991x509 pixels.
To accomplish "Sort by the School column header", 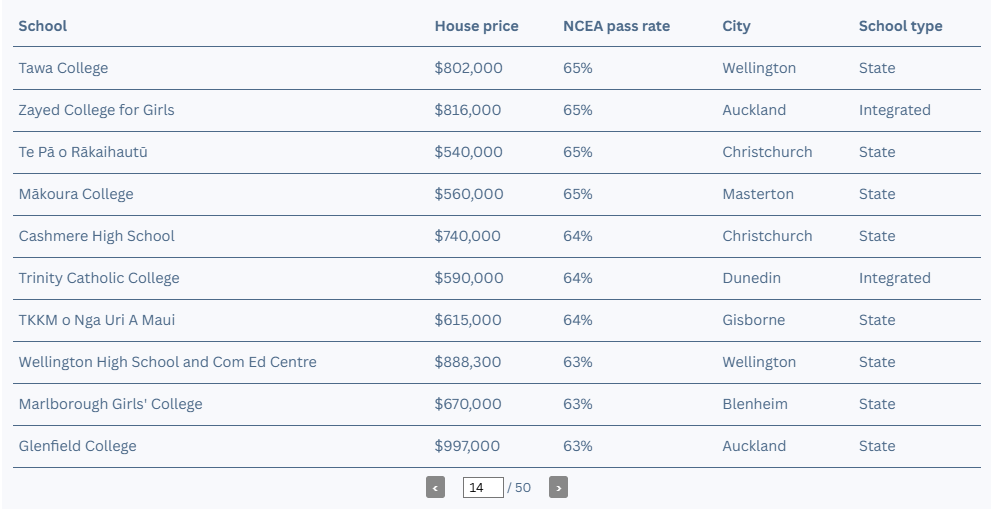I will 42,26.
